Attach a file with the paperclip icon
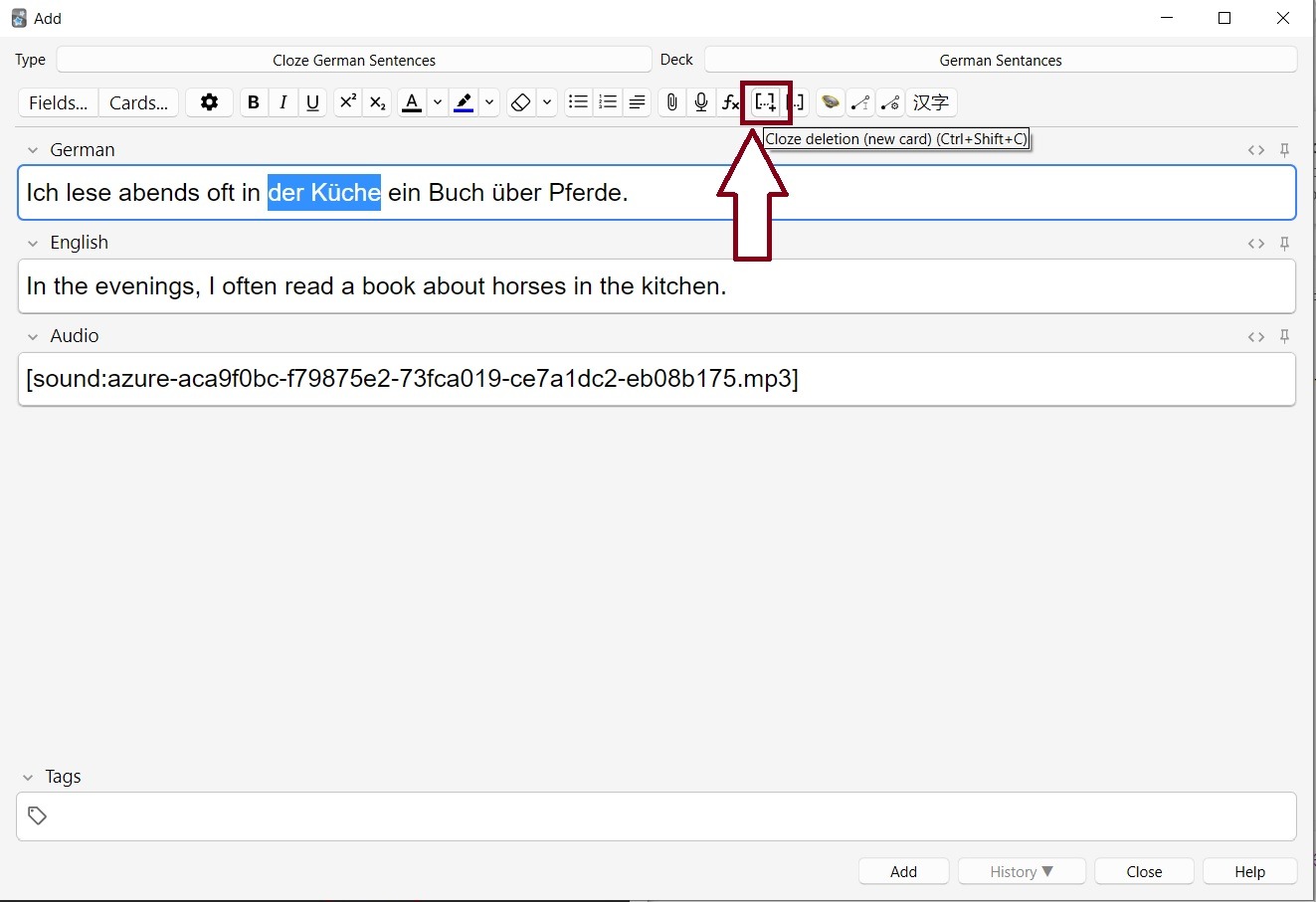Viewport: 1316px width, 902px height. 672,102
